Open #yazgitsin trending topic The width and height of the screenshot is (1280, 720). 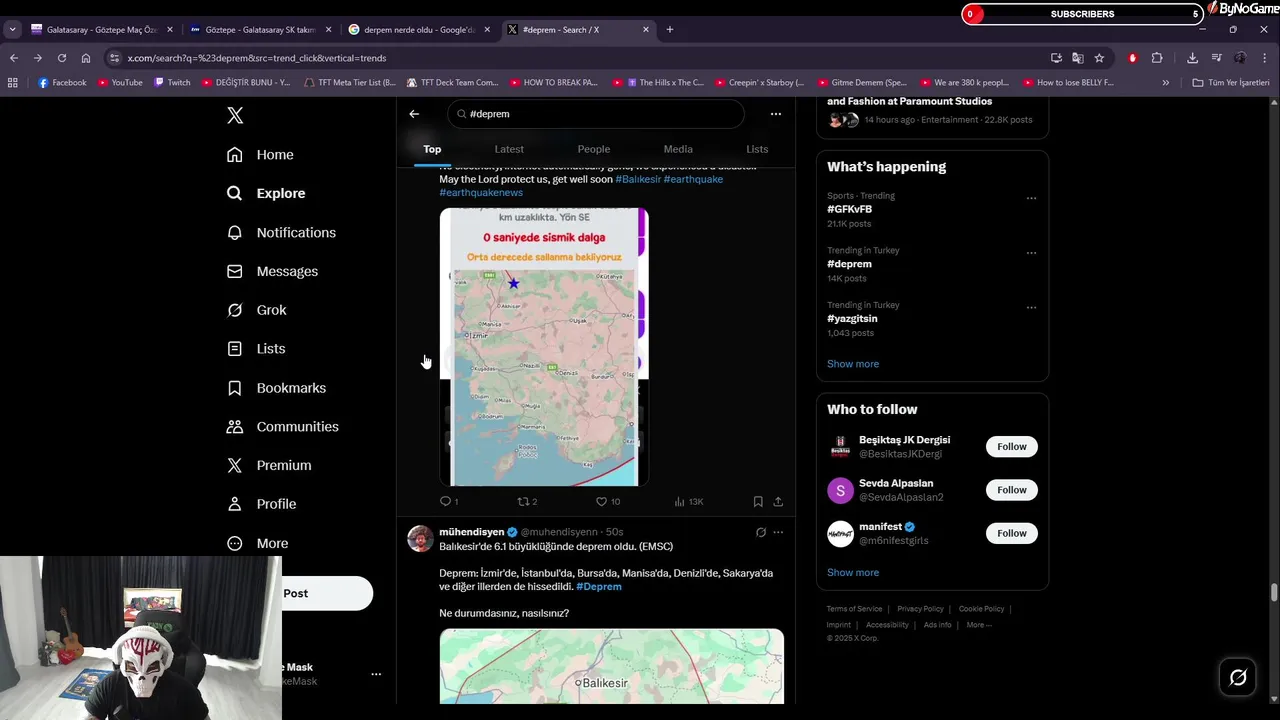coord(852,319)
